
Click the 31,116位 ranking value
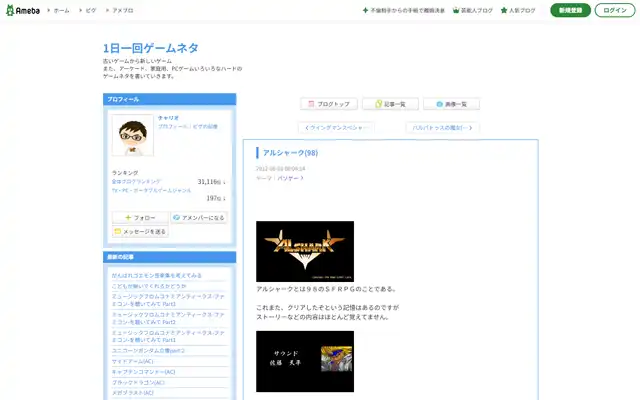[x=209, y=182]
